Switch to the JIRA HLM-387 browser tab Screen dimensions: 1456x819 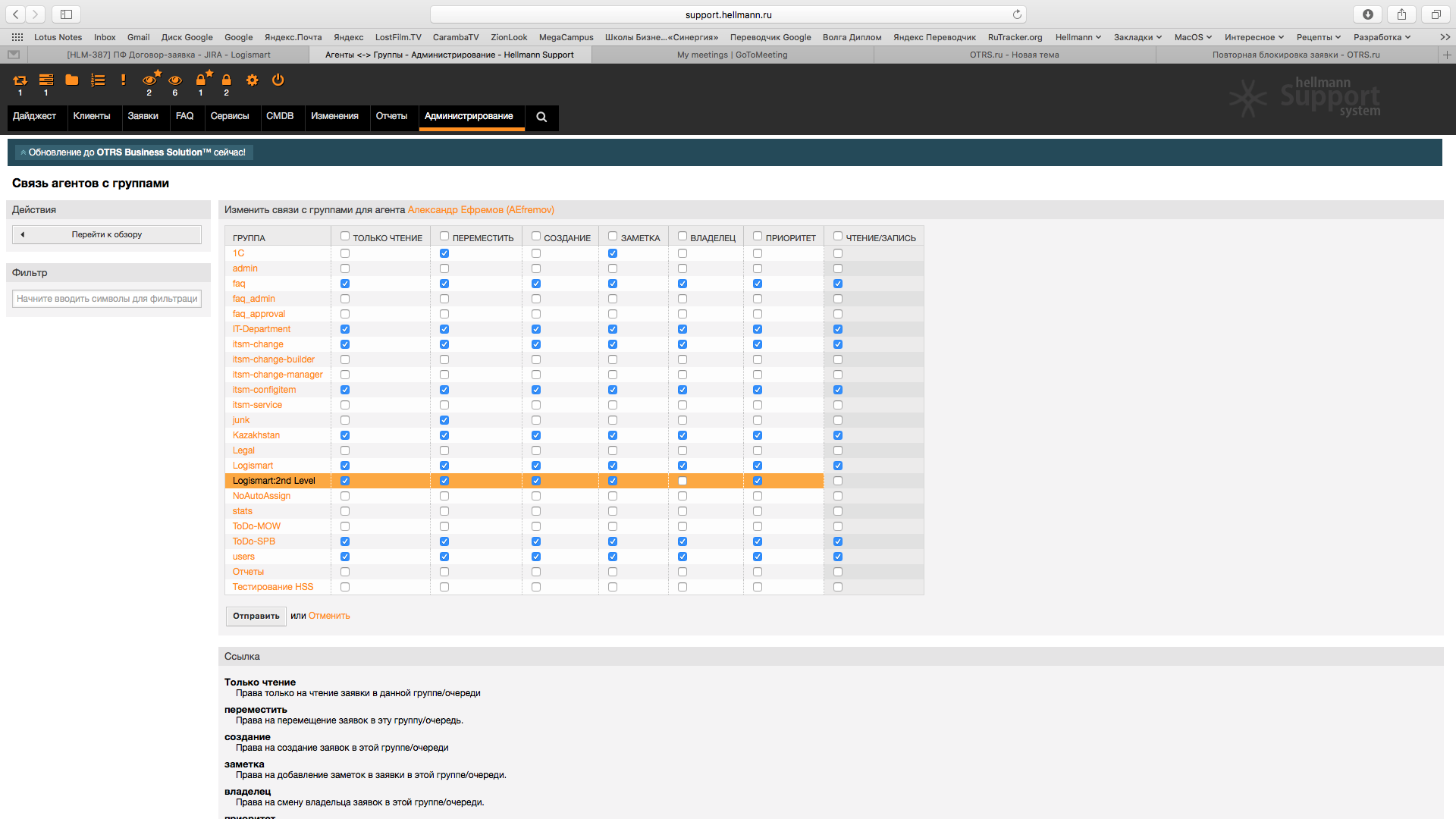[168, 55]
